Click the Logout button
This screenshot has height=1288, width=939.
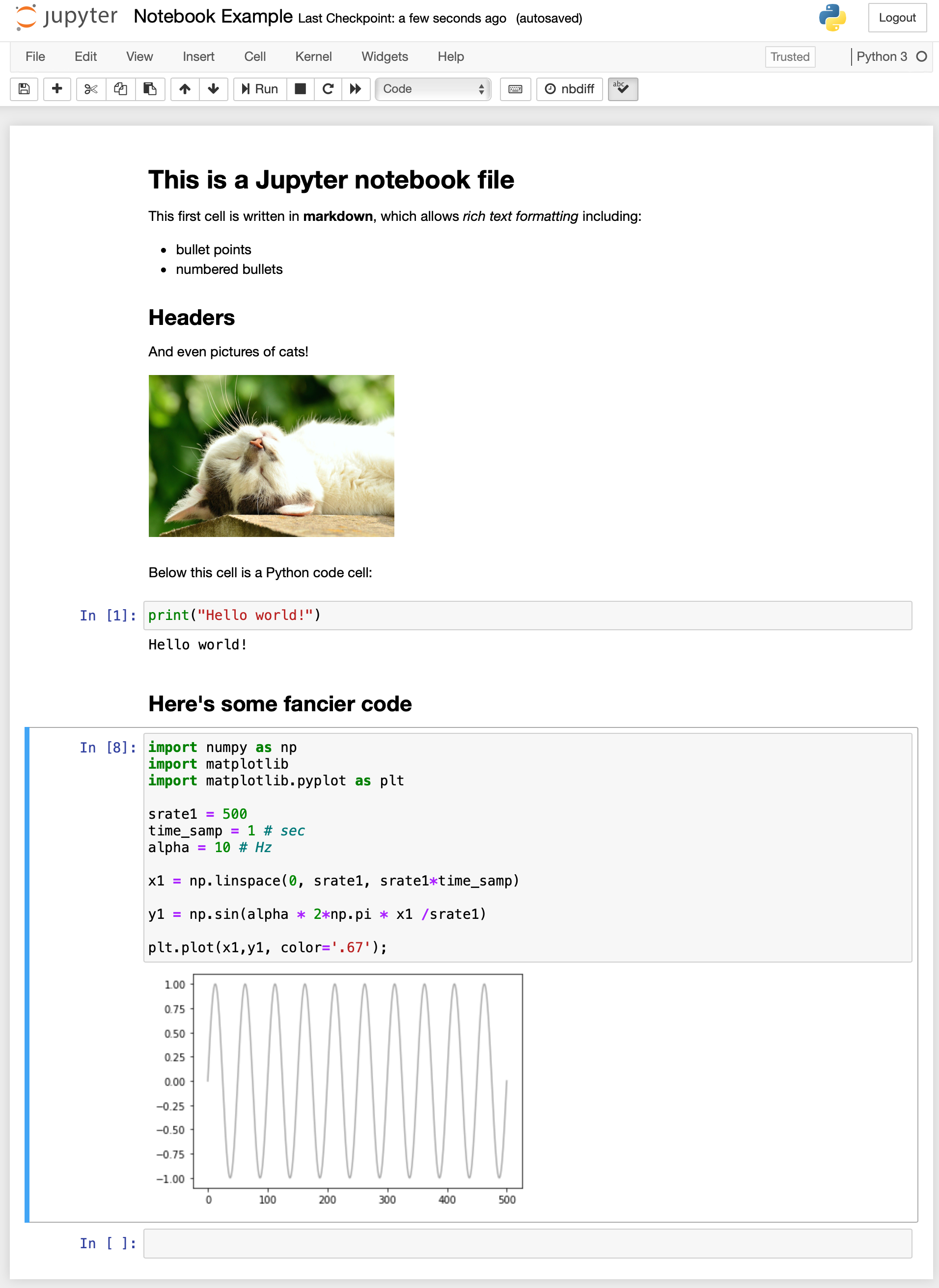pyautogui.click(x=896, y=18)
